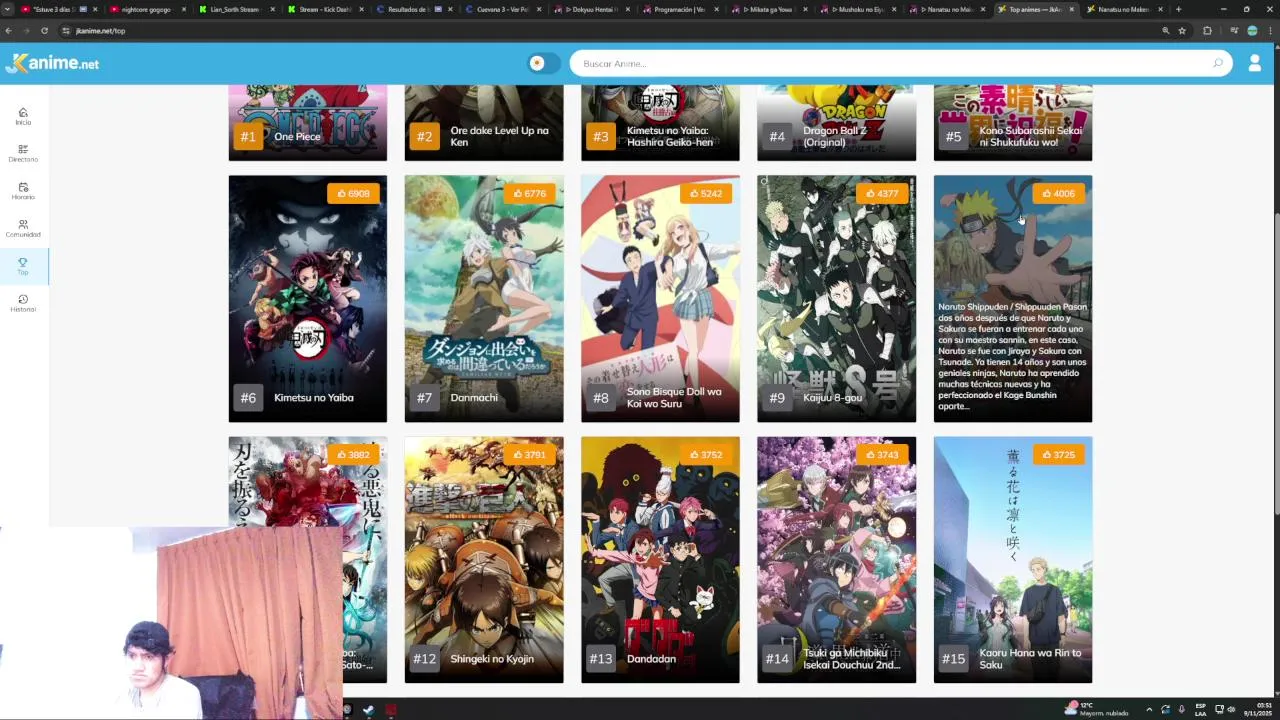1280x720 pixels.
Task: Click Kaoru Hana wa Rin to Saku title
Action: [1030, 658]
